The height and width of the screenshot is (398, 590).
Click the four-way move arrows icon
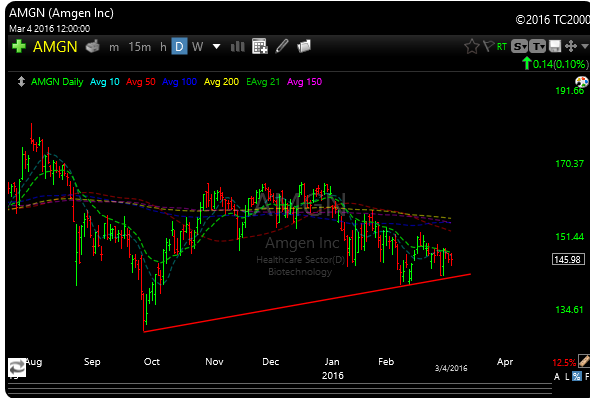click(571, 46)
